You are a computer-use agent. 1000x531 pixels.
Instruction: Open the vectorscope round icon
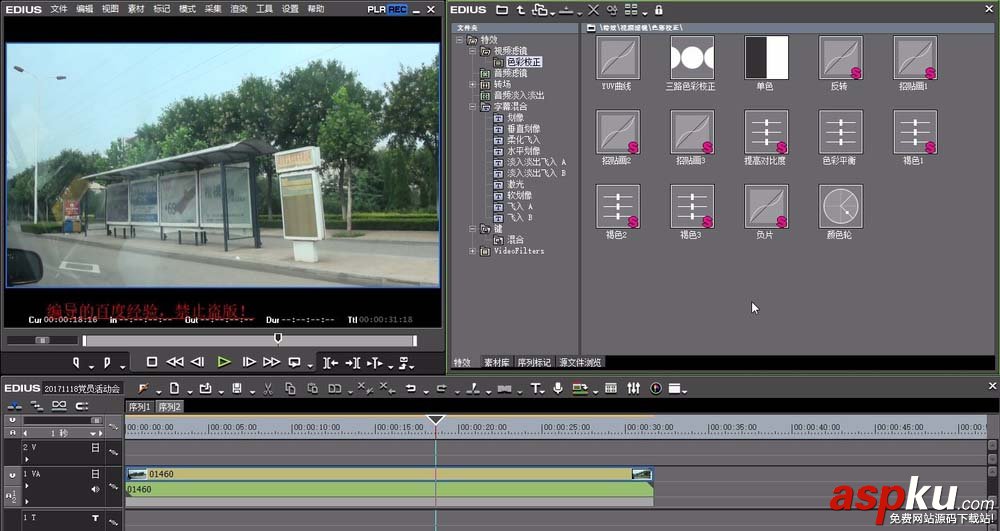(656, 388)
